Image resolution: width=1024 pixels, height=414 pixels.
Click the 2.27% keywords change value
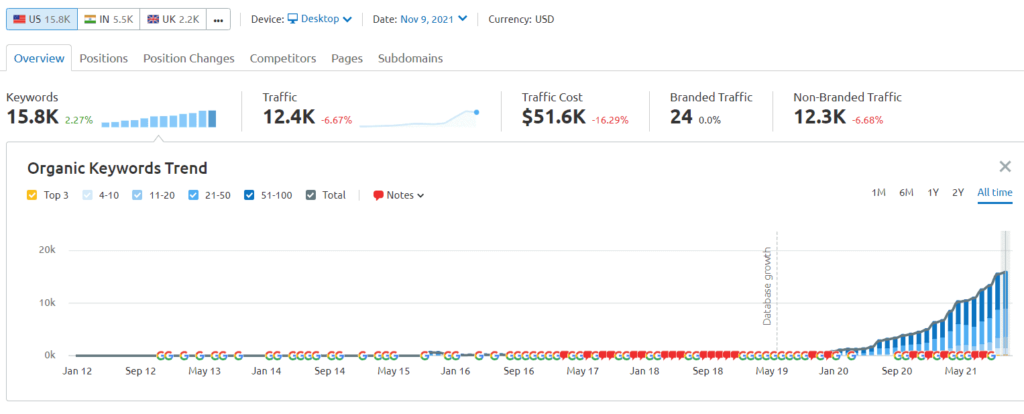(x=78, y=120)
